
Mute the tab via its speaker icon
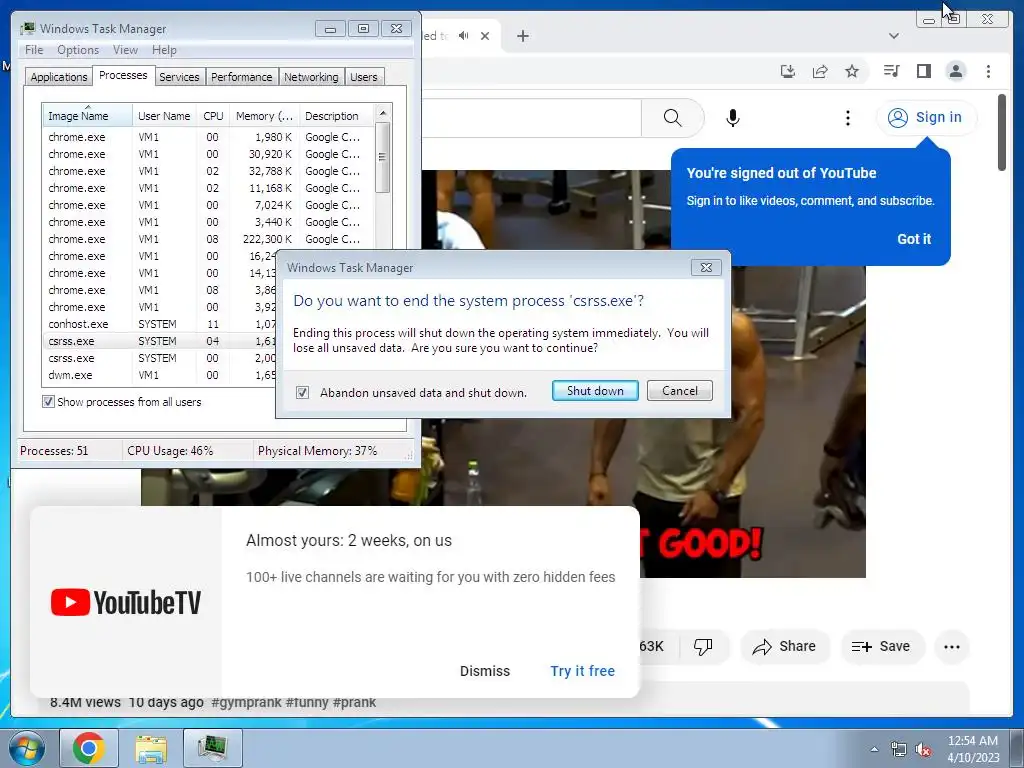coord(463,36)
